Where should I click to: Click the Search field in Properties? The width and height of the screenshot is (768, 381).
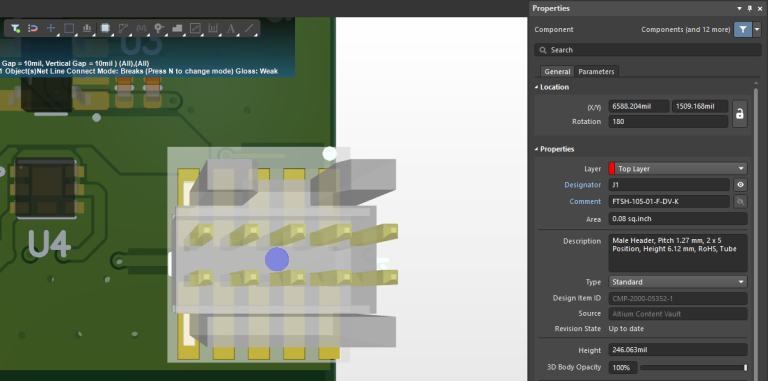(648, 50)
